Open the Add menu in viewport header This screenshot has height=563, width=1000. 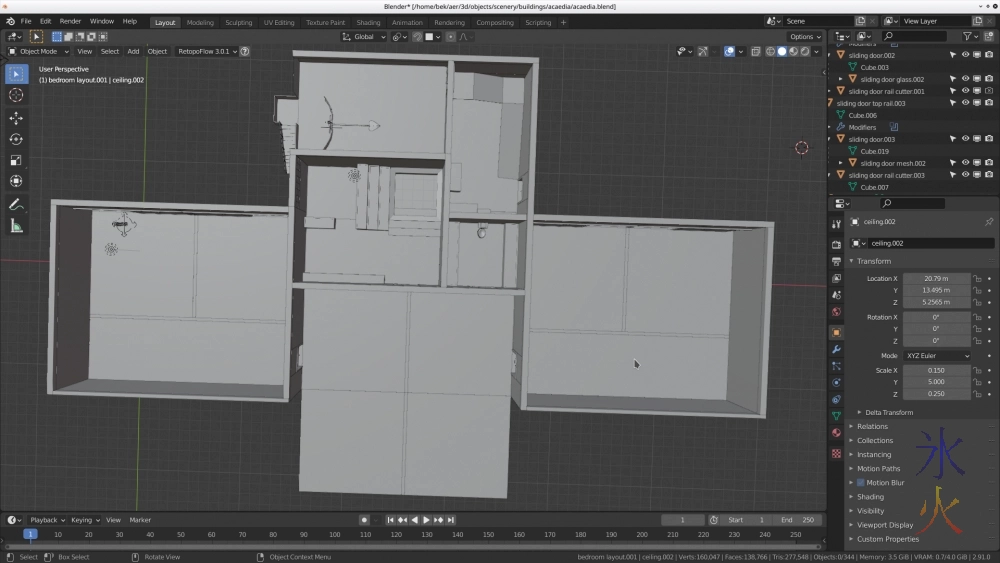click(133, 51)
